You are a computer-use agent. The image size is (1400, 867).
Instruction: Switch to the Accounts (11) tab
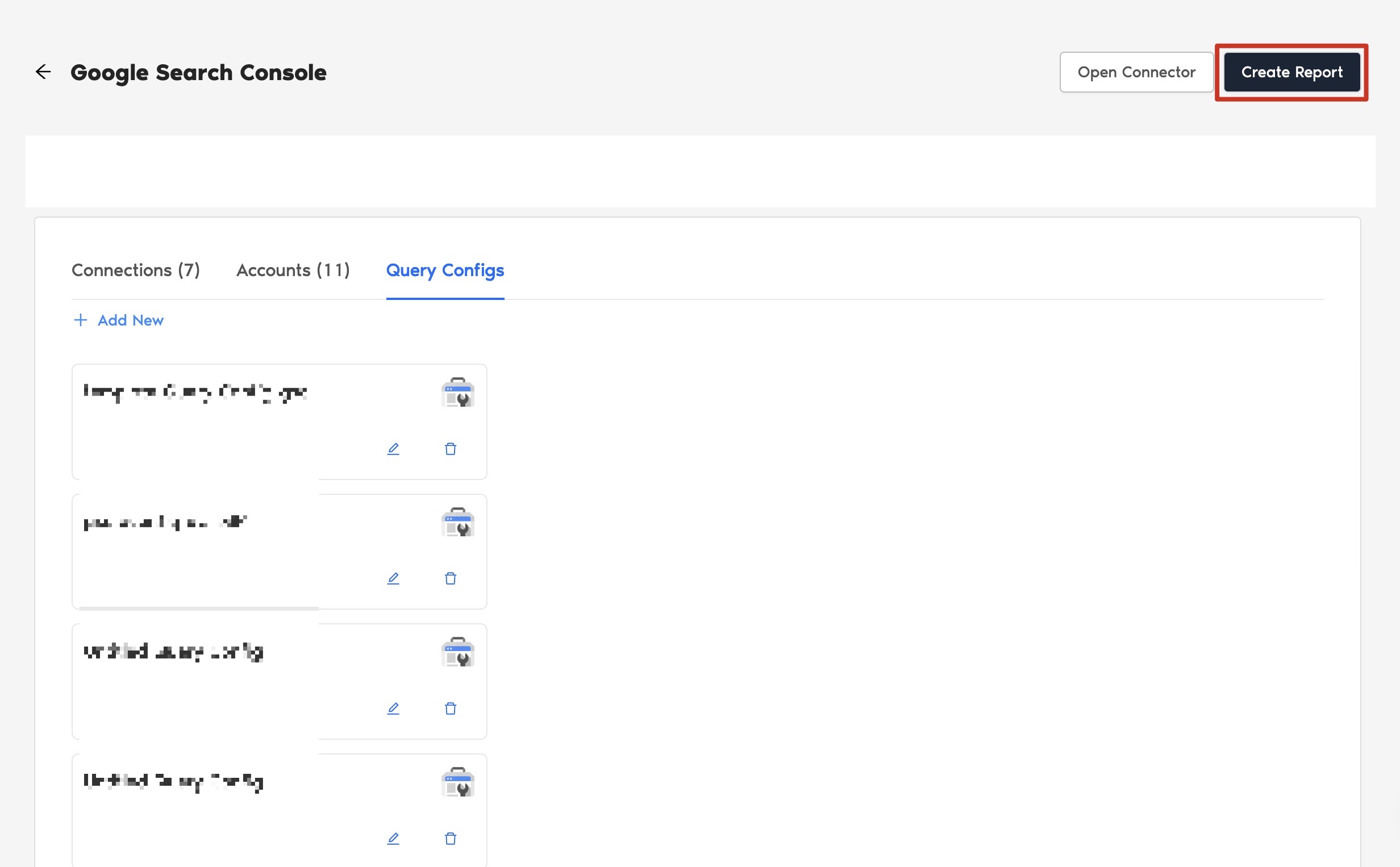click(x=293, y=270)
